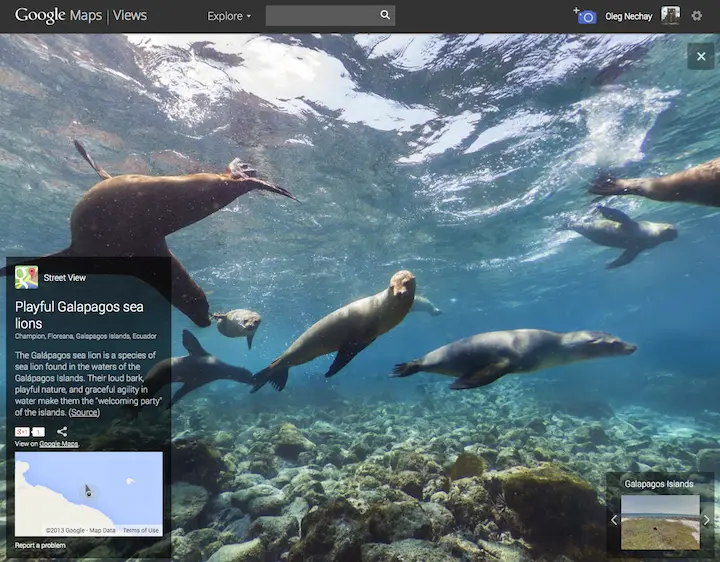720x562 pixels.
Task: Click the +1 count badge
Action: coord(39,432)
